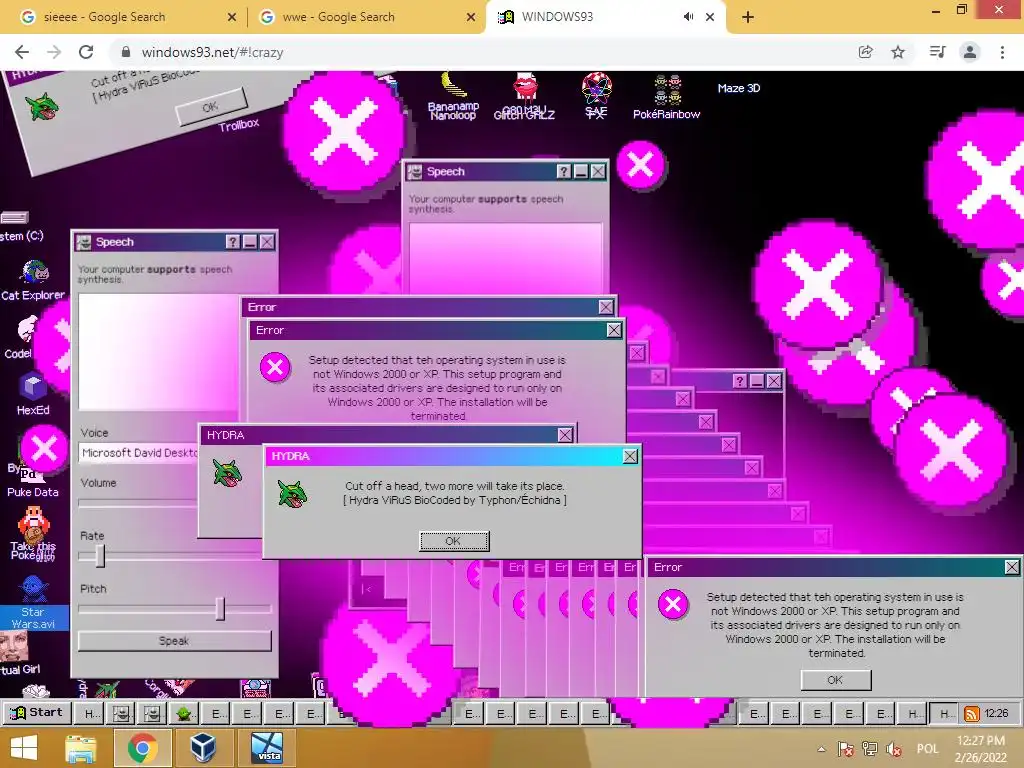Open the PokéRainbow desktop icon
Image resolution: width=1024 pixels, height=768 pixels.
[x=666, y=97]
